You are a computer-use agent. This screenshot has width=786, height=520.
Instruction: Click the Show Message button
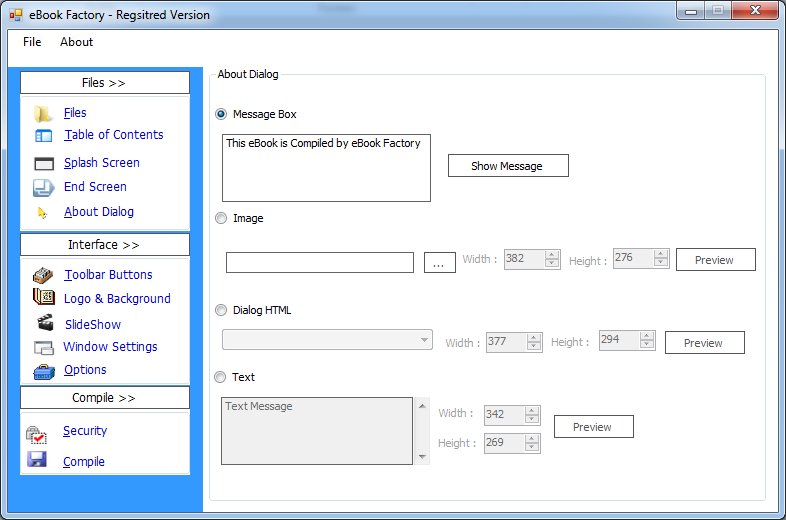pyautogui.click(x=508, y=165)
